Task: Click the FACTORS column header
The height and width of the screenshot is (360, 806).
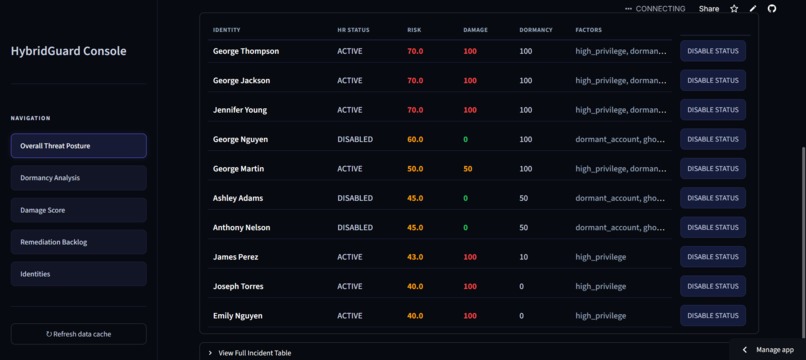Action: point(589,30)
